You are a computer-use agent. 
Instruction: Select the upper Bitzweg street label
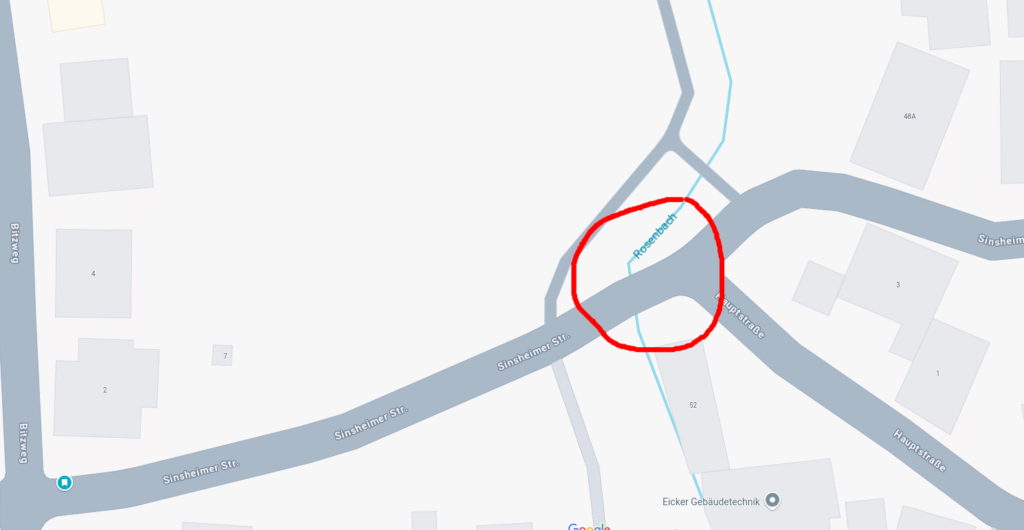pos(14,243)
